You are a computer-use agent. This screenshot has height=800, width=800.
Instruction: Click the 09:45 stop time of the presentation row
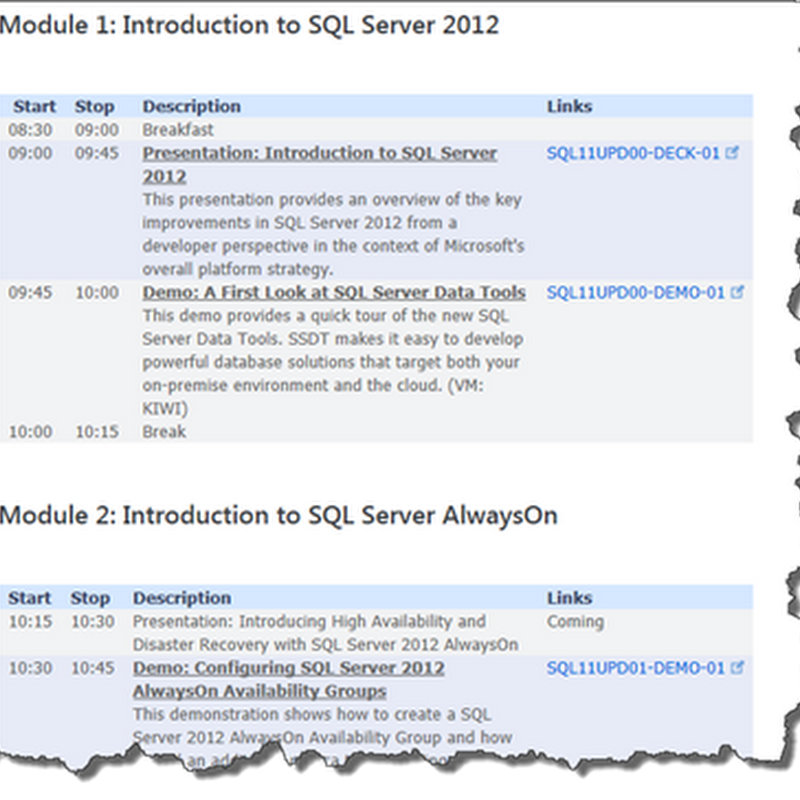[x=97, y=153]
